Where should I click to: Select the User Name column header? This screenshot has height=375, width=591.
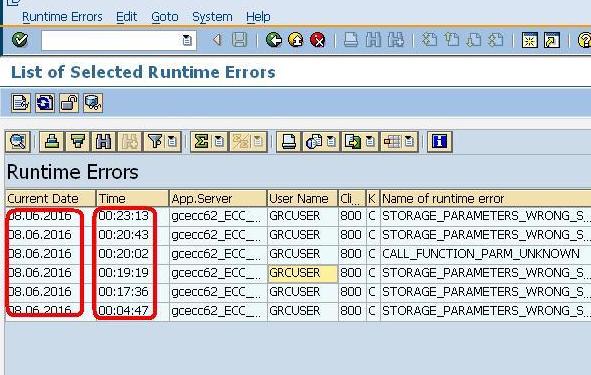(x=303, y=199)
